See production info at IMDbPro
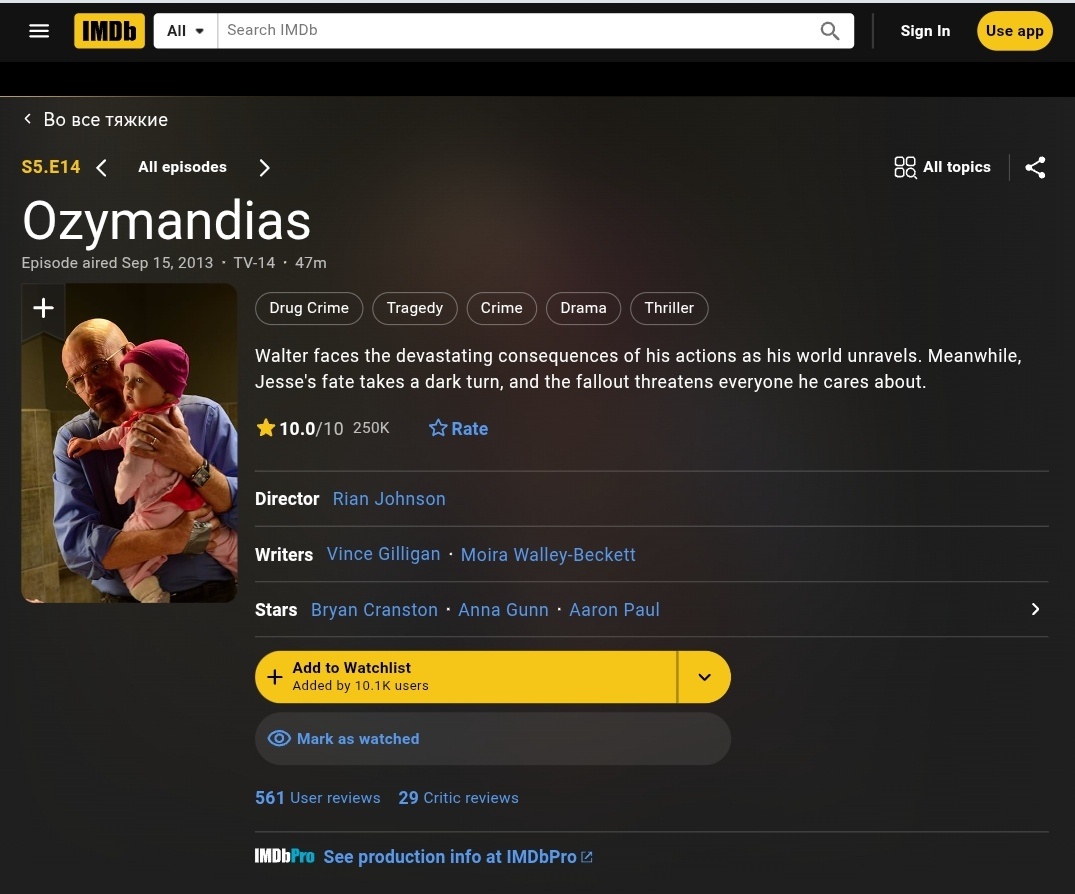 (x=458, y=857)
